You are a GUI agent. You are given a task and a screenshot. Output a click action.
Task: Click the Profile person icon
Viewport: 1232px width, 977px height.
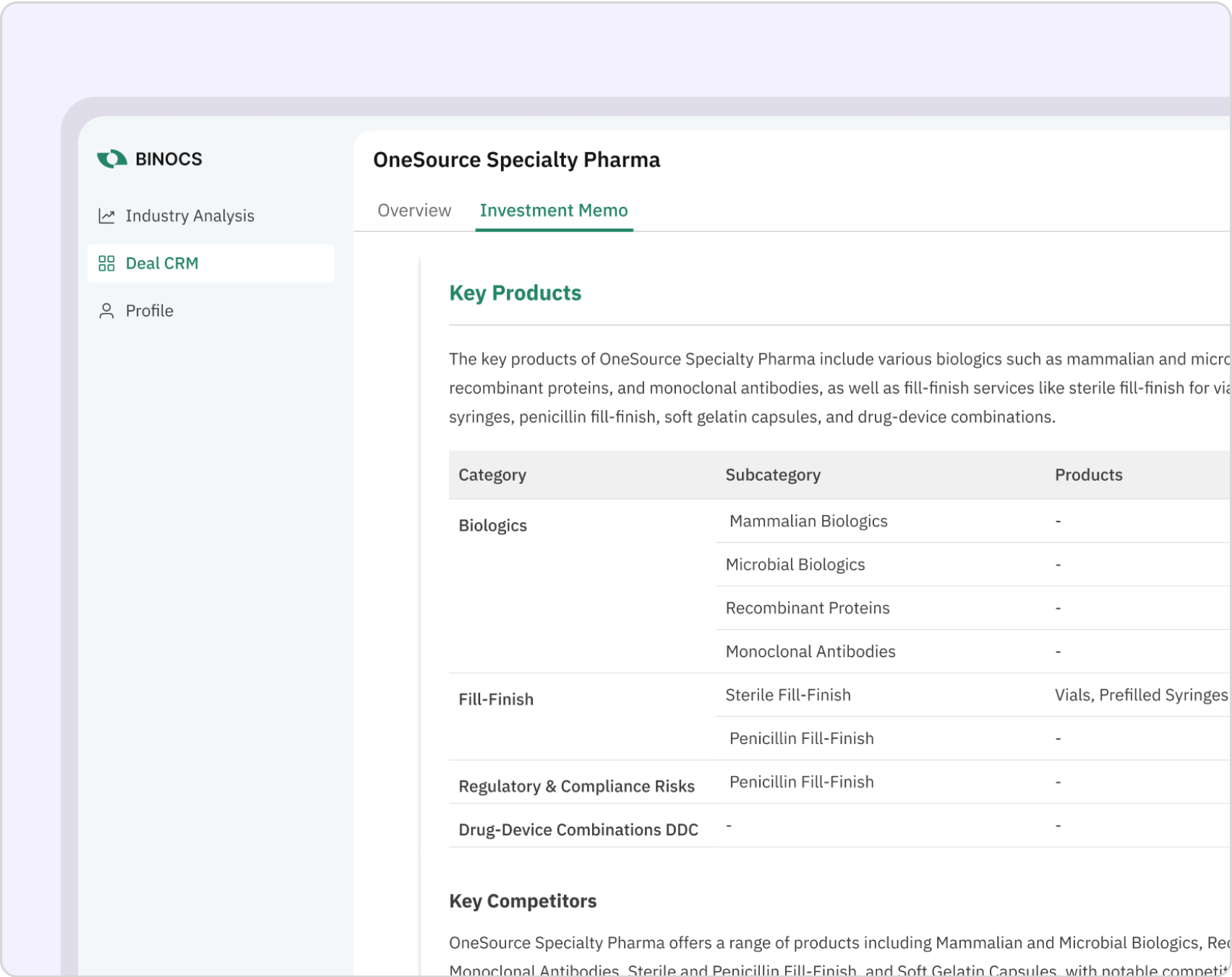coord(106,311)
